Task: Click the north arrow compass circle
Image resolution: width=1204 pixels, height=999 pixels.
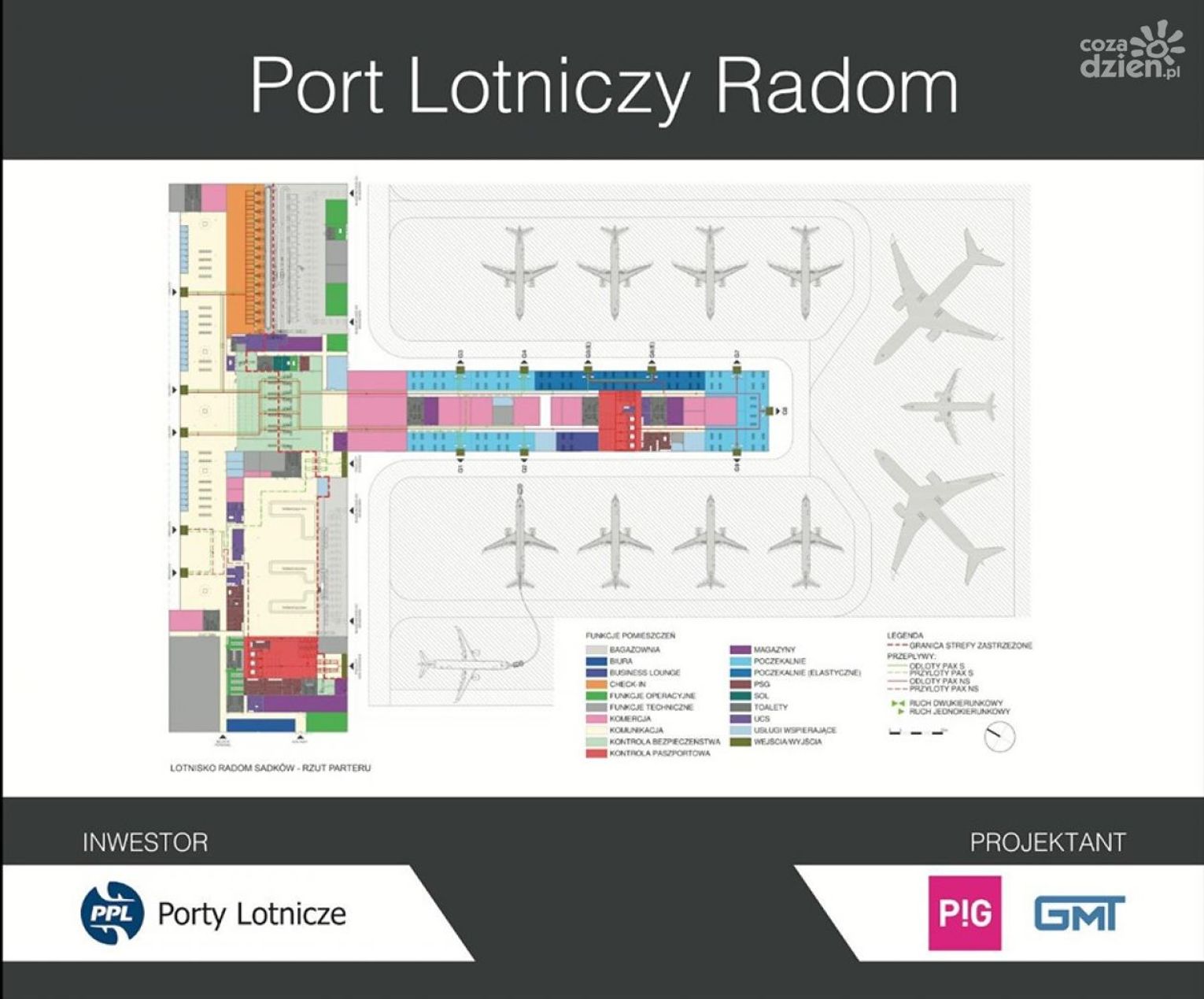Action: (999, 737)
